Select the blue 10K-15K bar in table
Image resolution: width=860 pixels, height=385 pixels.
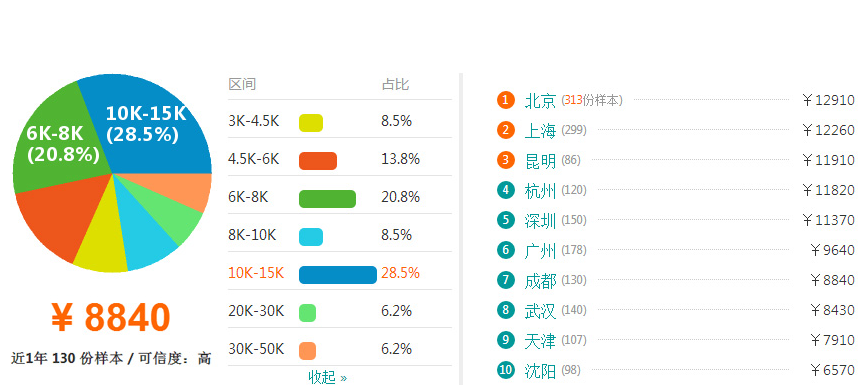(338, 275)
